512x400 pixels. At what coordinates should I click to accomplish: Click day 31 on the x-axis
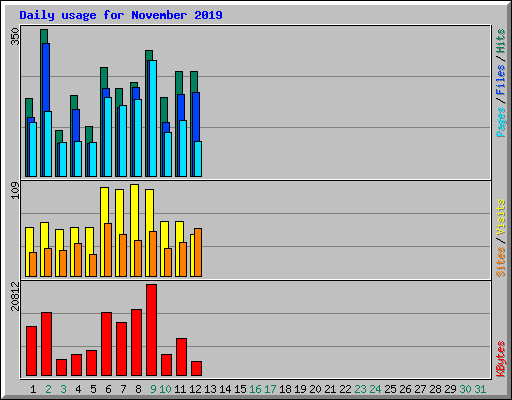[x=480, y=389]
